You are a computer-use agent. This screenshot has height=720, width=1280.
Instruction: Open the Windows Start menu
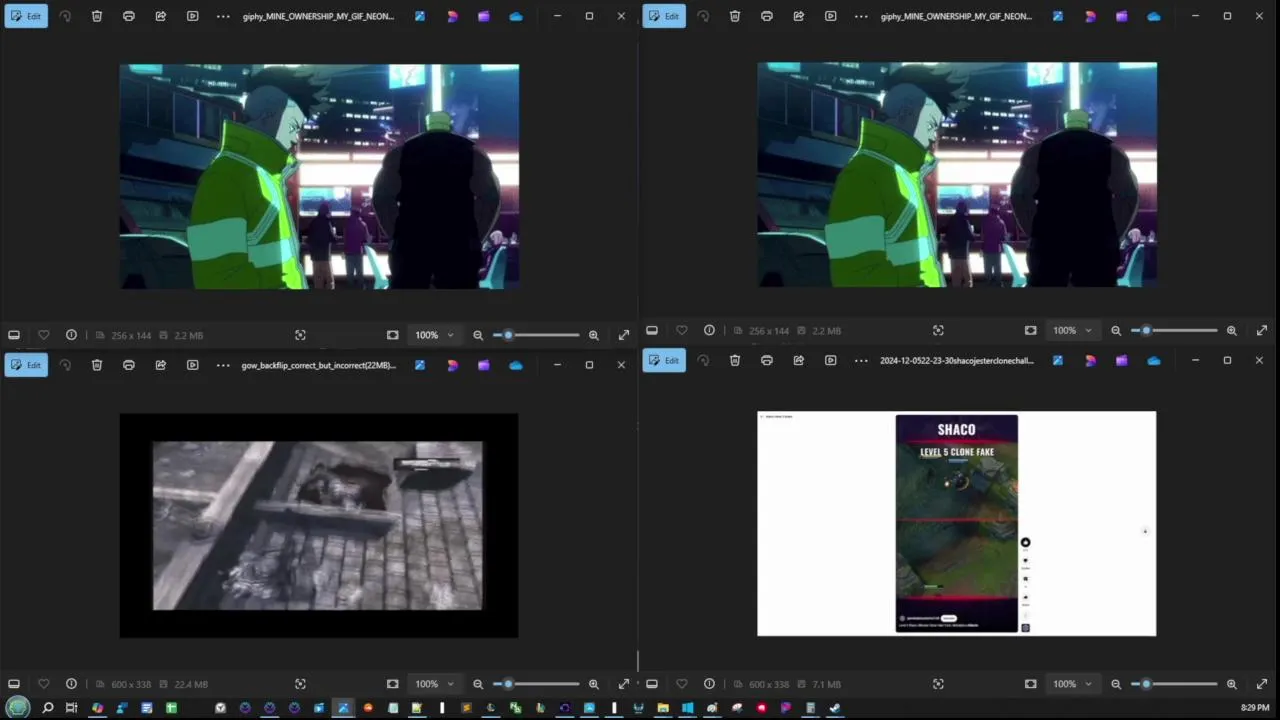tap(18, 708)
